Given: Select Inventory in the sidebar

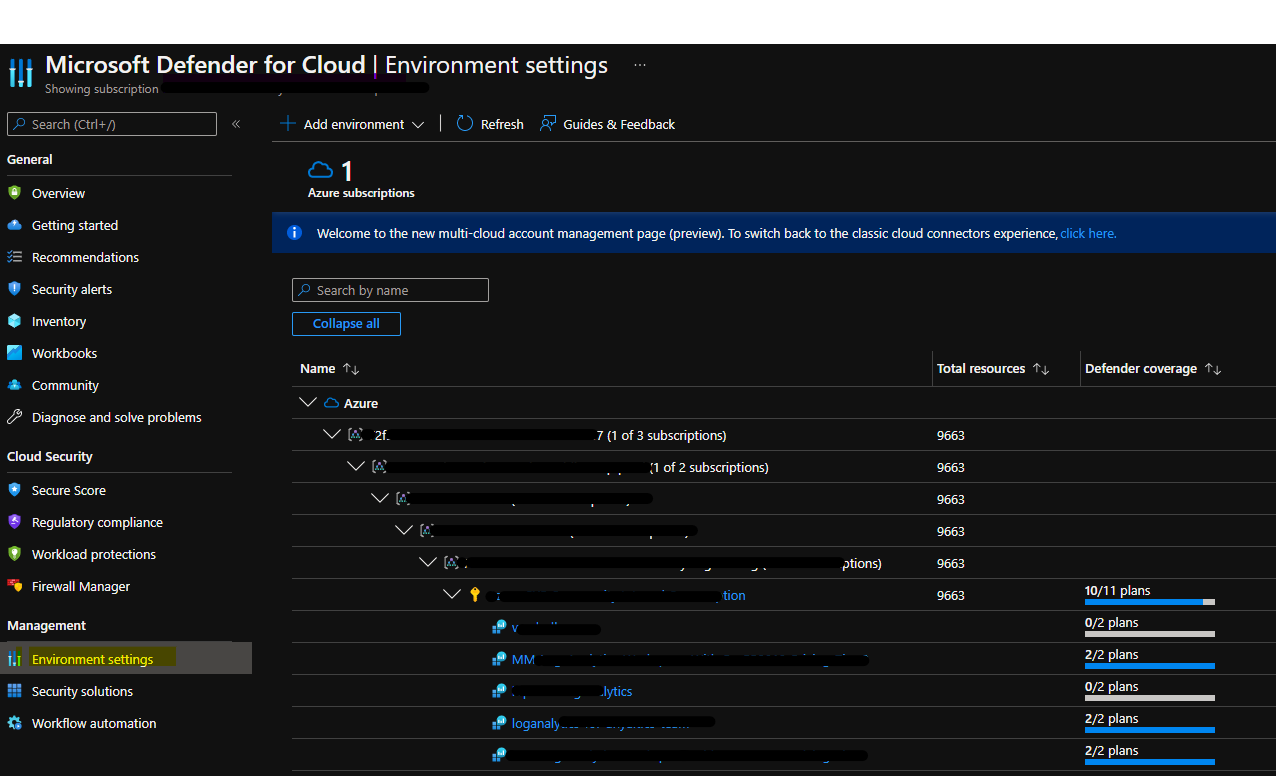Looking at the screenshot, I should (x=57, y=320).
